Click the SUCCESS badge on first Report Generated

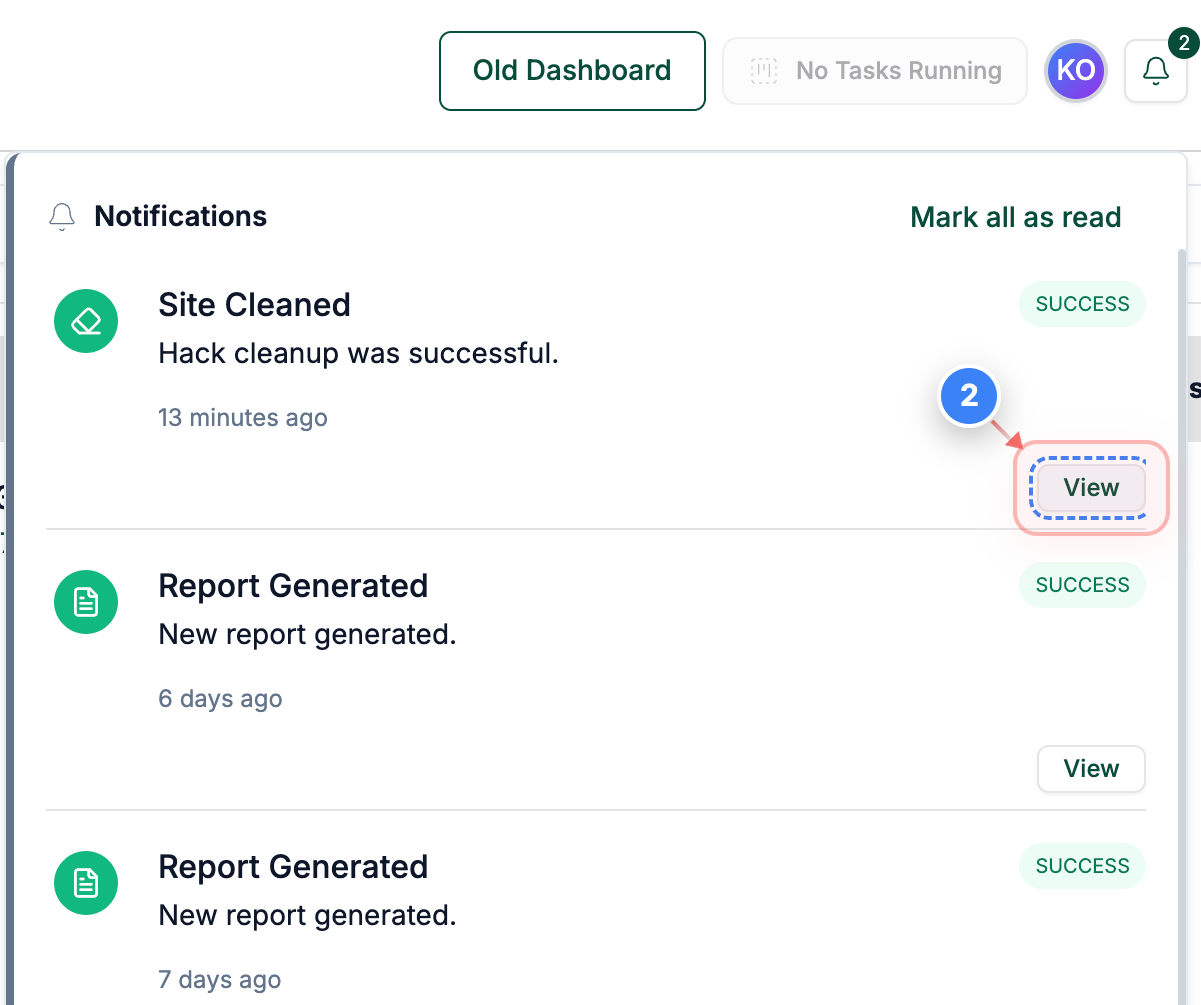click(x=1082, y=585)
